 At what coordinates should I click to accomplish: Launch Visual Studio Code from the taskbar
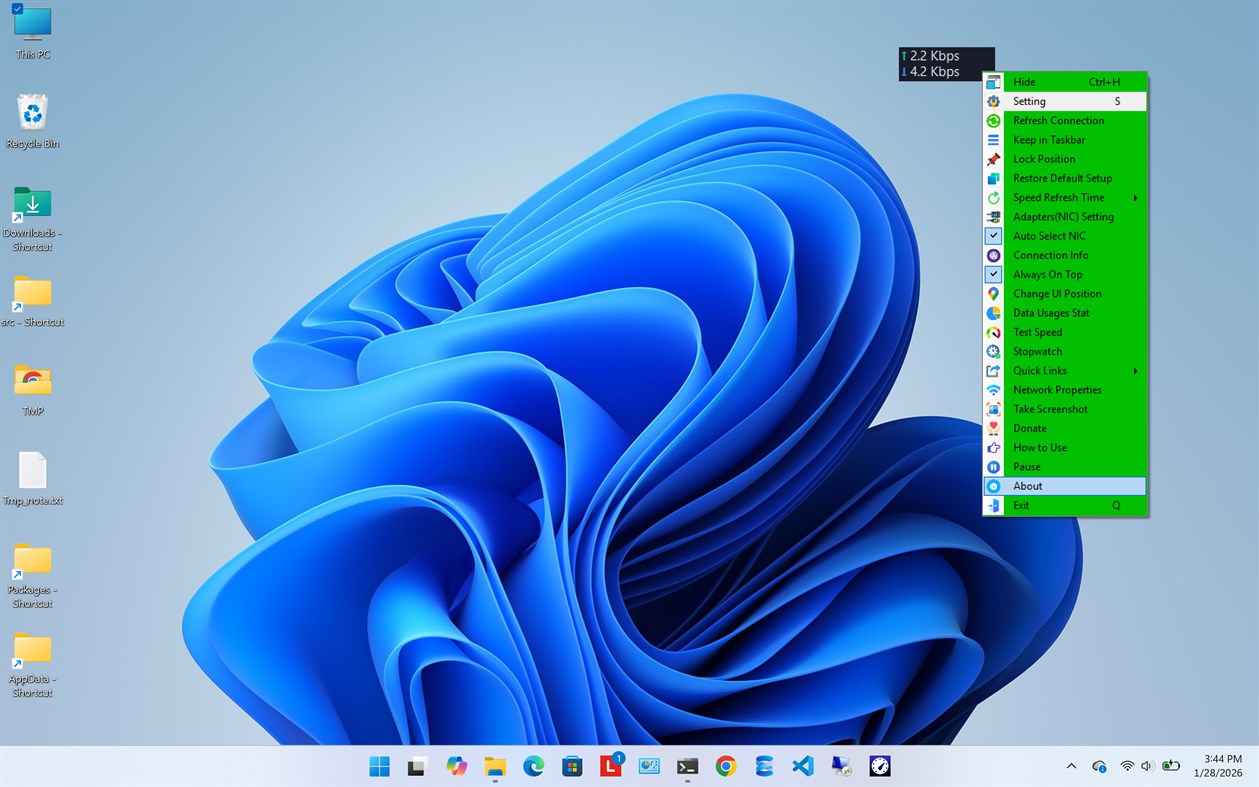click(802, 766)
